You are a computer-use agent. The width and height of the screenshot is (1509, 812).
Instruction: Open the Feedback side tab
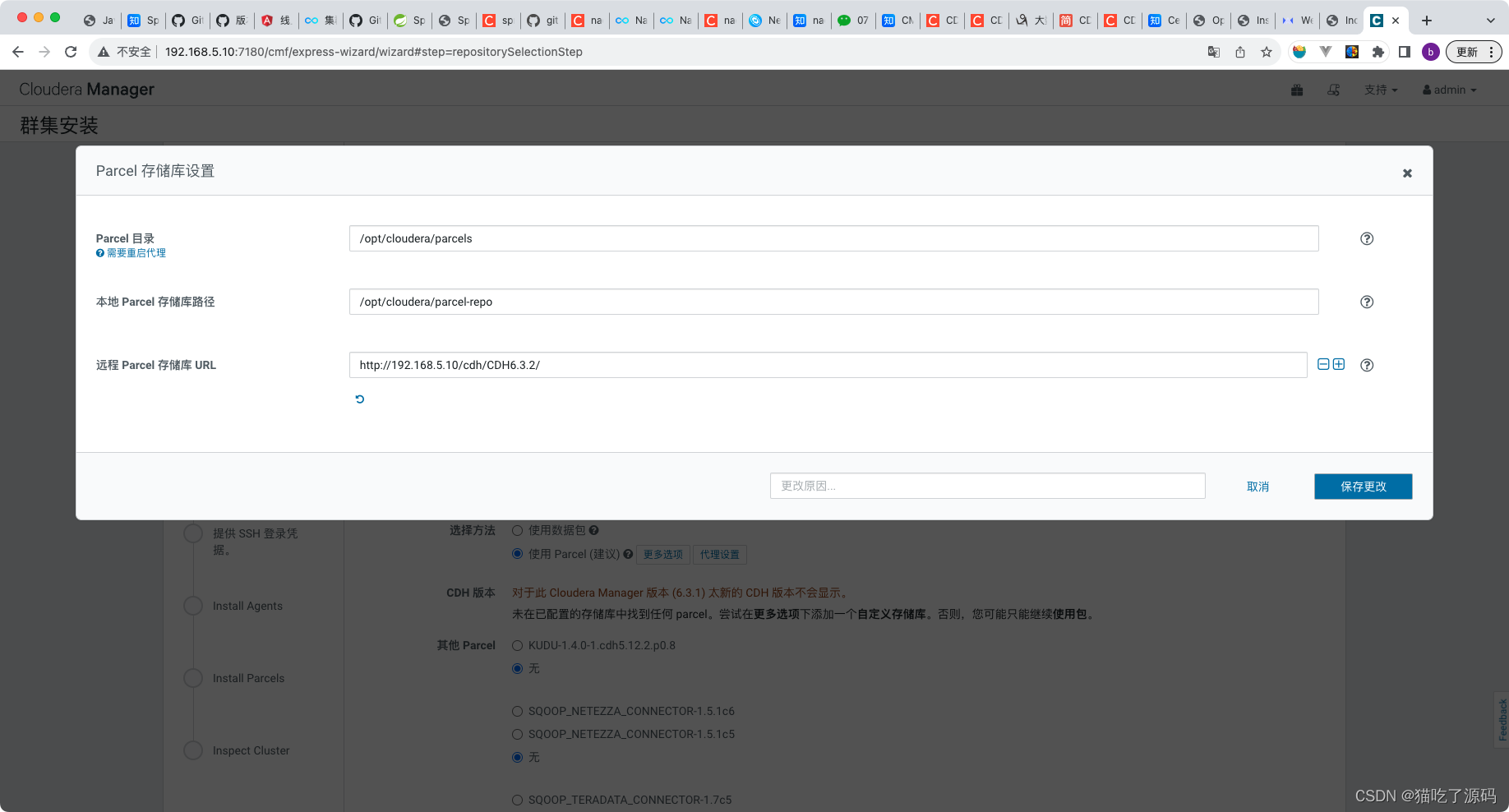[x=1502, y=720]
